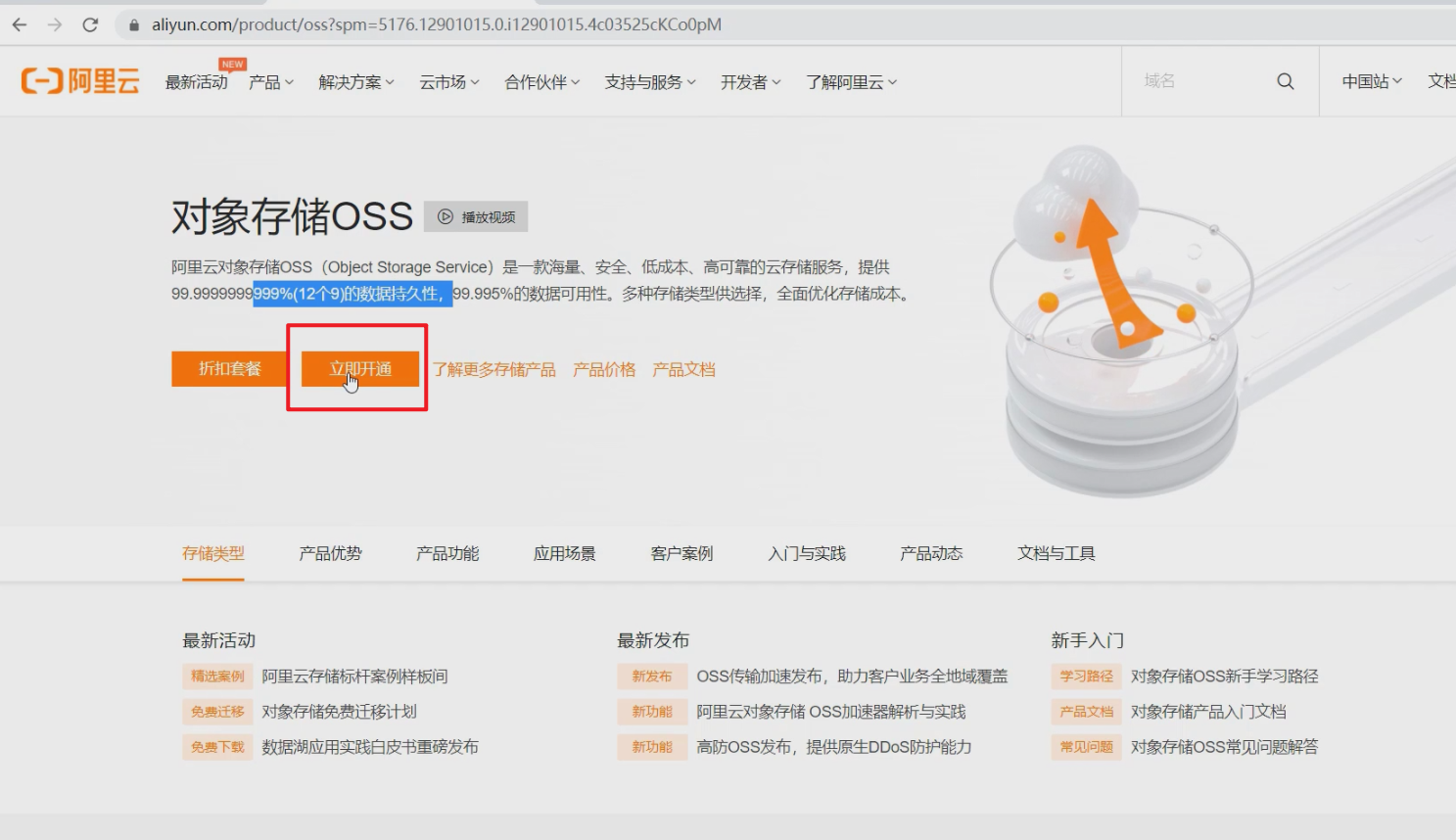
Task: Open the 开发者 menu
Action: [750, 82]
